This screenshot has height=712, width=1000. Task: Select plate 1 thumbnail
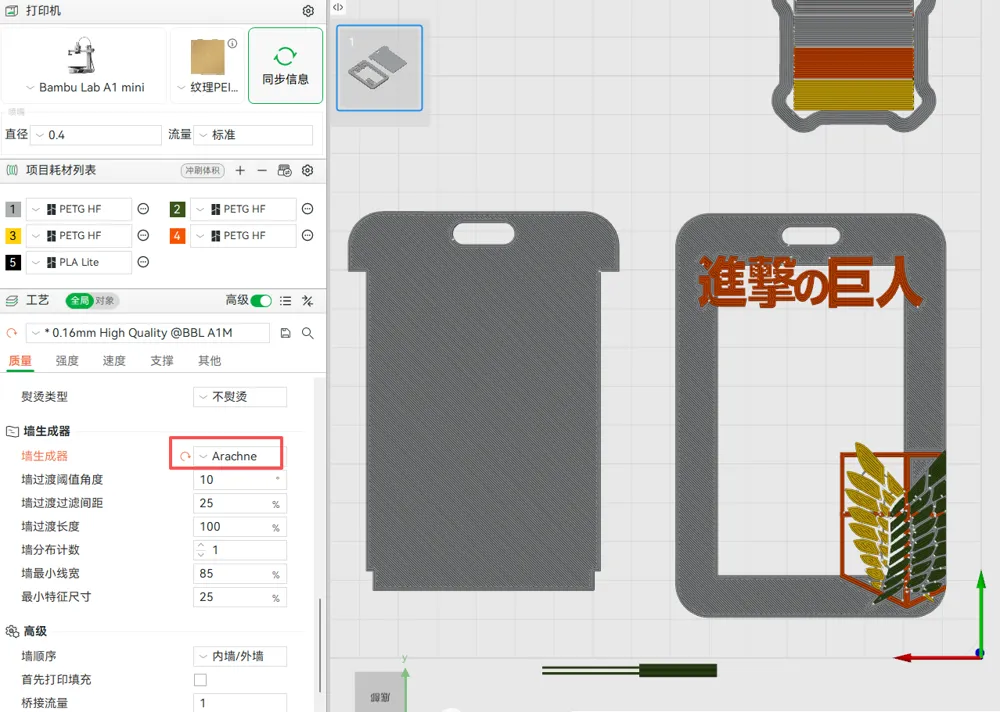pos(379,68)
